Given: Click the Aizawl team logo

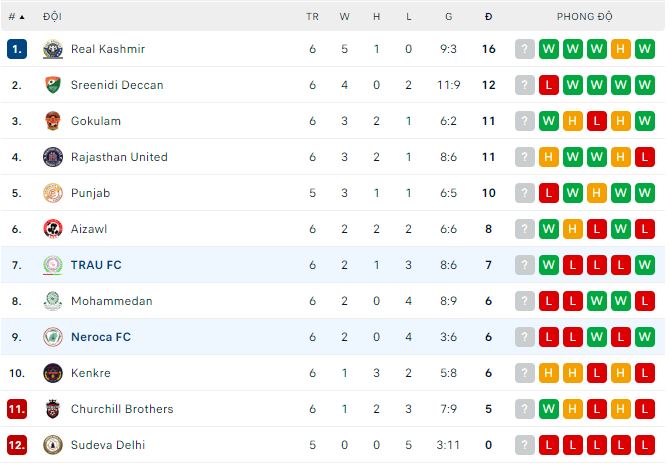Looking at the screenshot, I should click(53, 229).
